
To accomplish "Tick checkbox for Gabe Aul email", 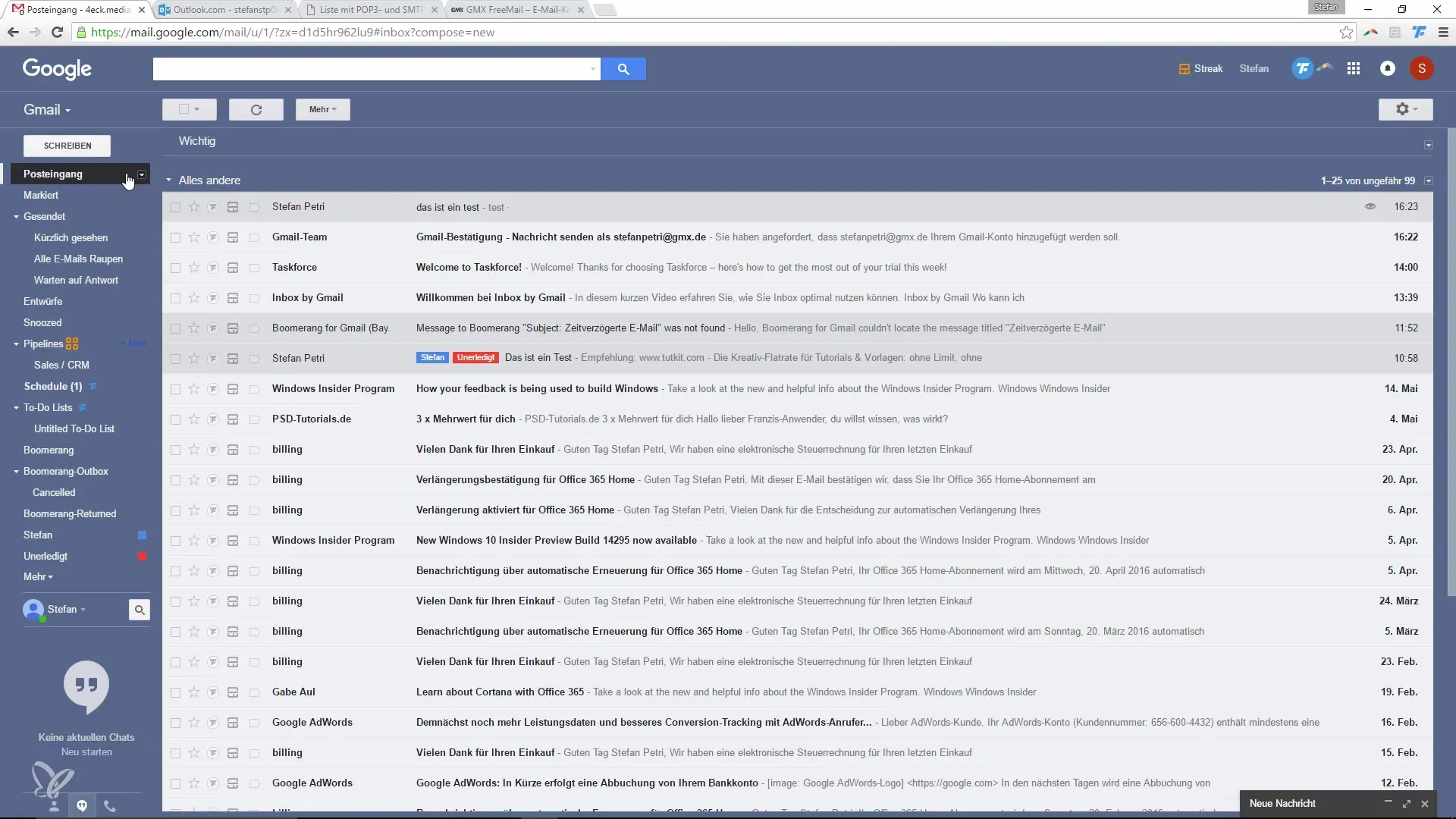I will pos(175,692).
